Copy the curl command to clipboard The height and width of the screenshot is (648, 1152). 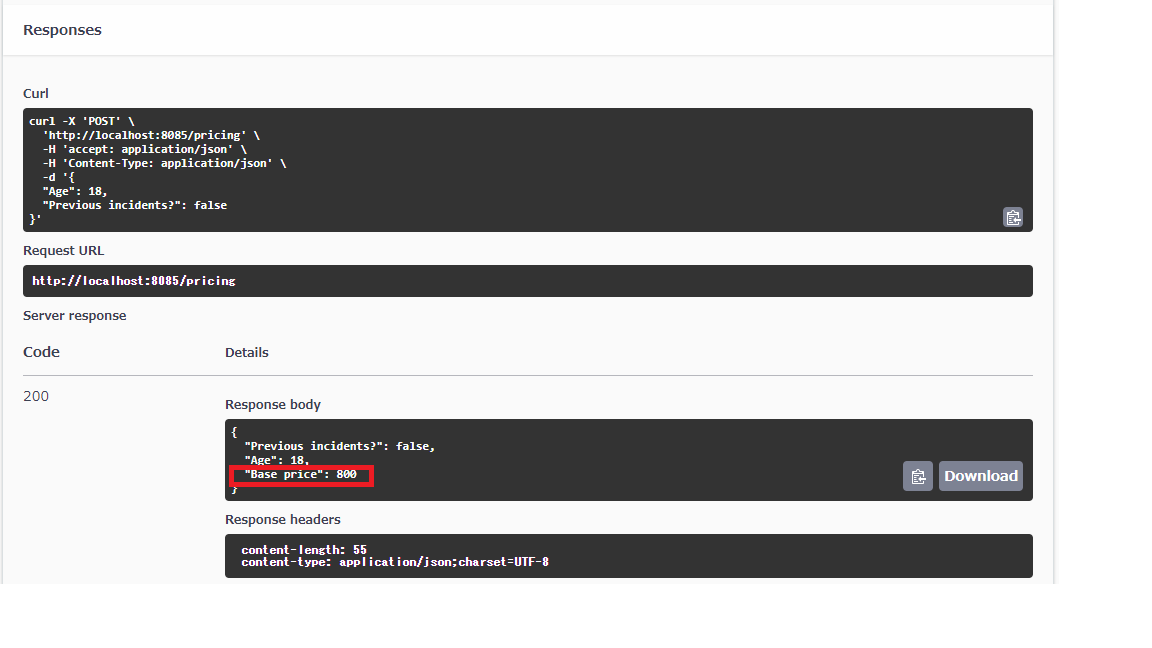[1012, 217]
